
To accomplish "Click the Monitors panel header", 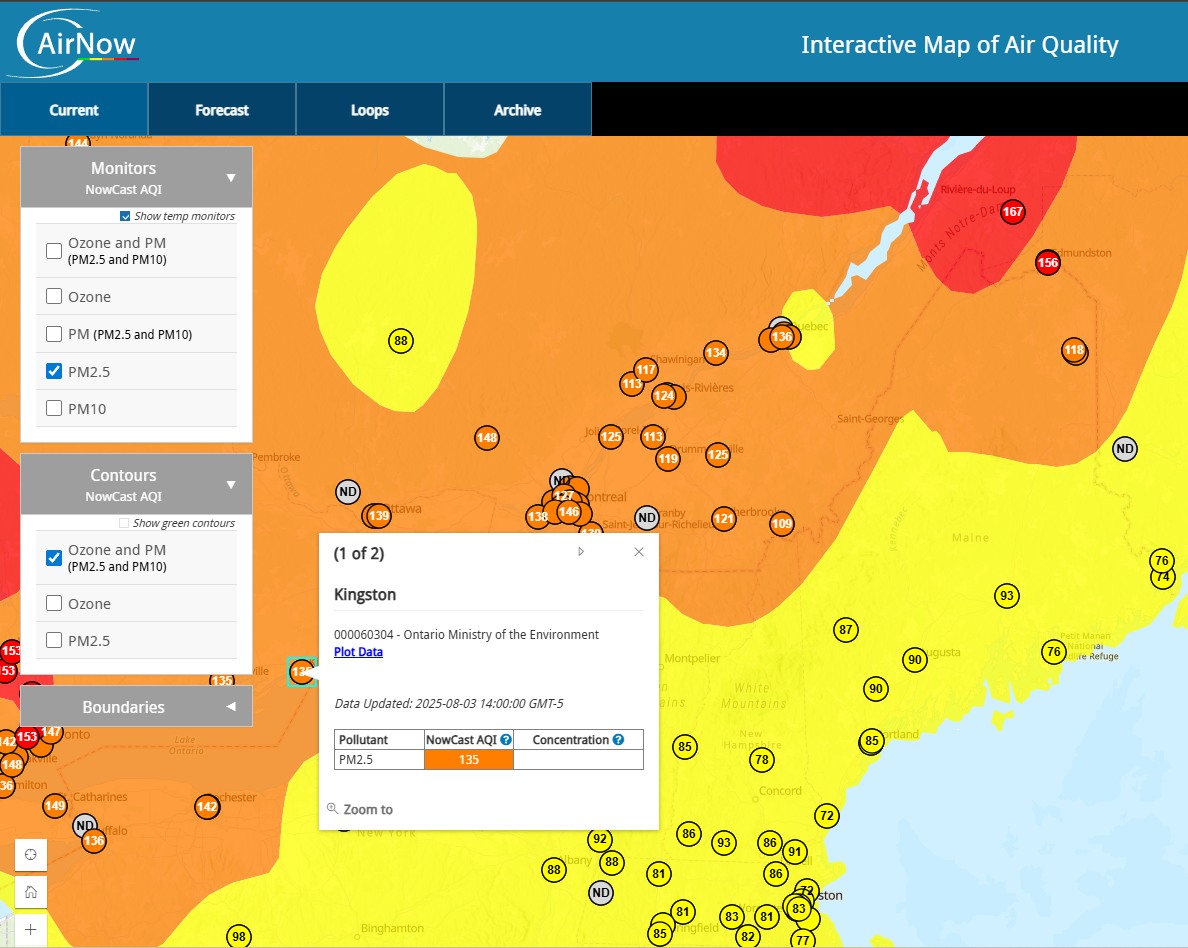I will (x=136, y=177).
